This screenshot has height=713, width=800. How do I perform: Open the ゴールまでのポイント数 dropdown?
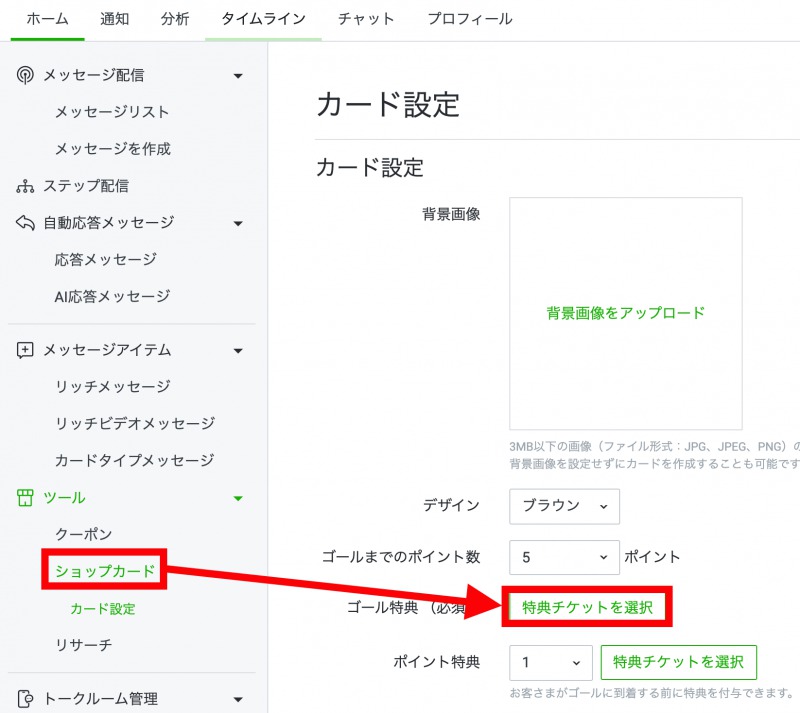coord(564,557)
